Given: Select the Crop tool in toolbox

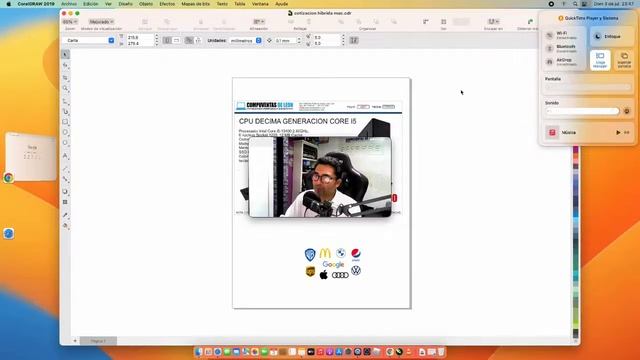Looking at the screenshot, I should (x=65, y=77).
